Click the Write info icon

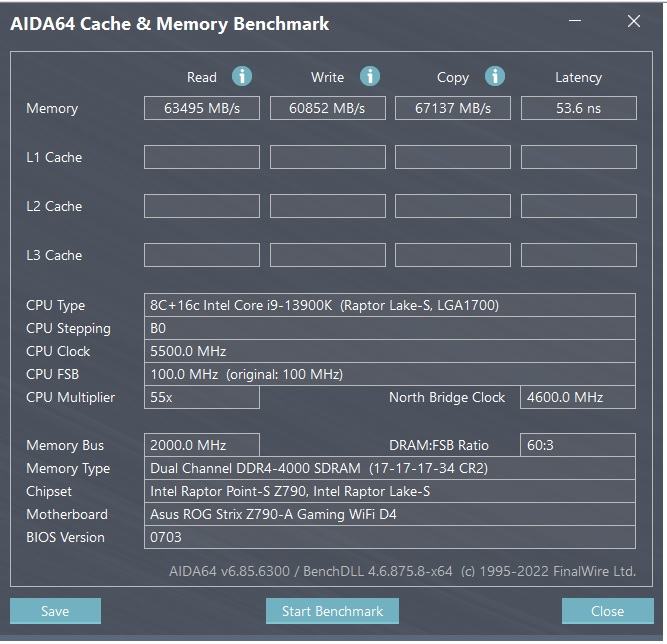coord(370,77)
